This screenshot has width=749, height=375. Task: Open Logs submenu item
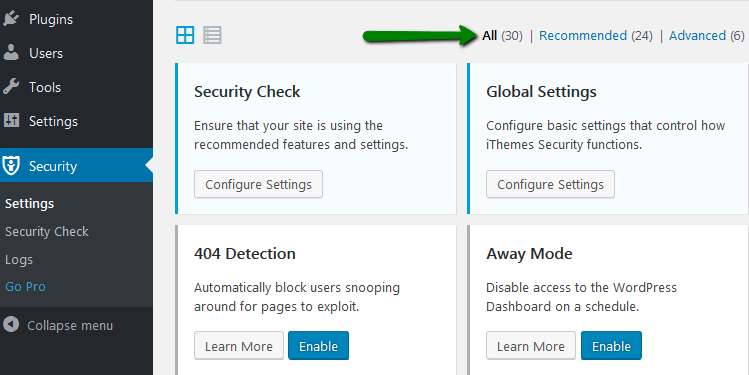tap(19, 260)
